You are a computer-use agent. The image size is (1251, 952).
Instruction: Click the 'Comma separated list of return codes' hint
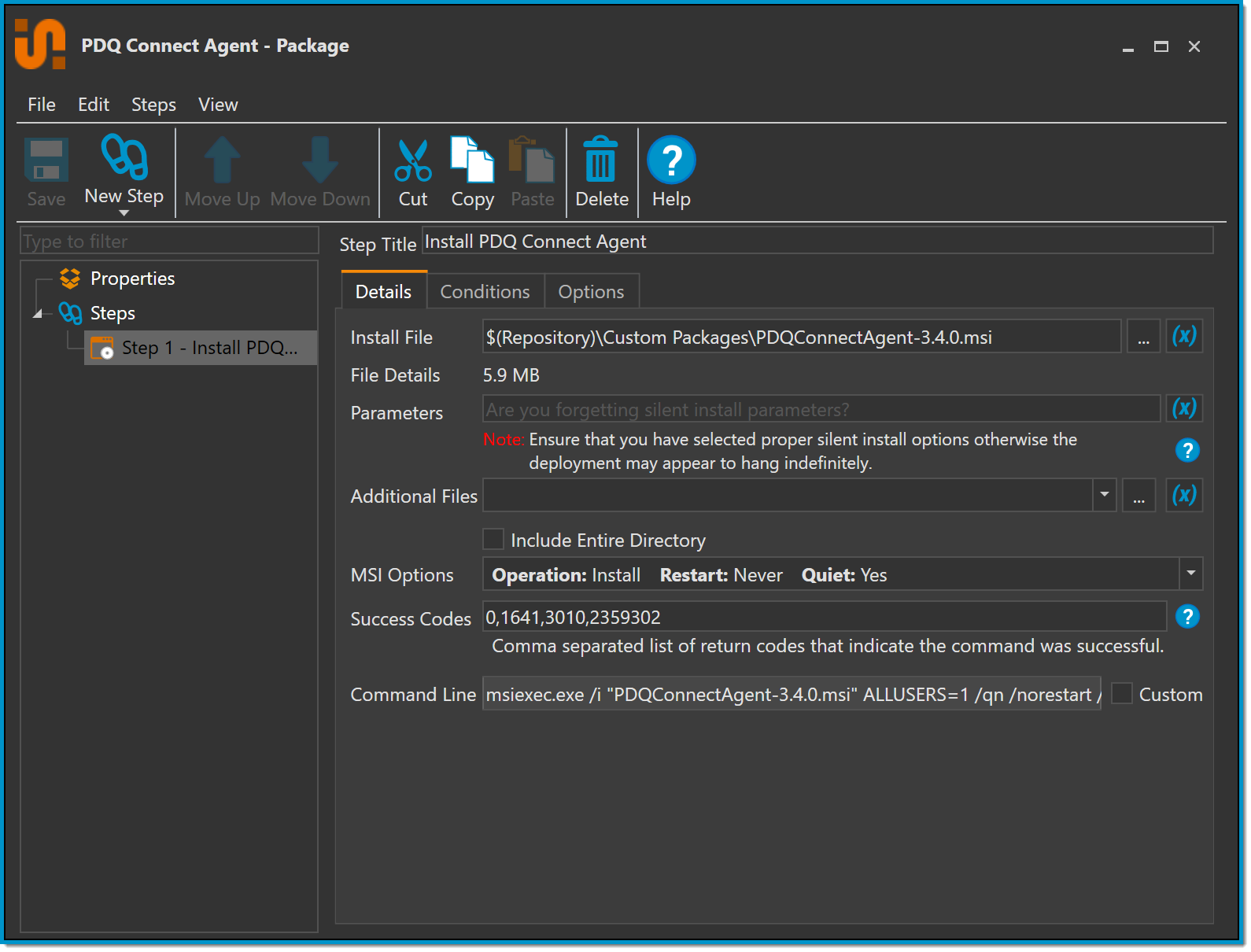coord(828,646)
